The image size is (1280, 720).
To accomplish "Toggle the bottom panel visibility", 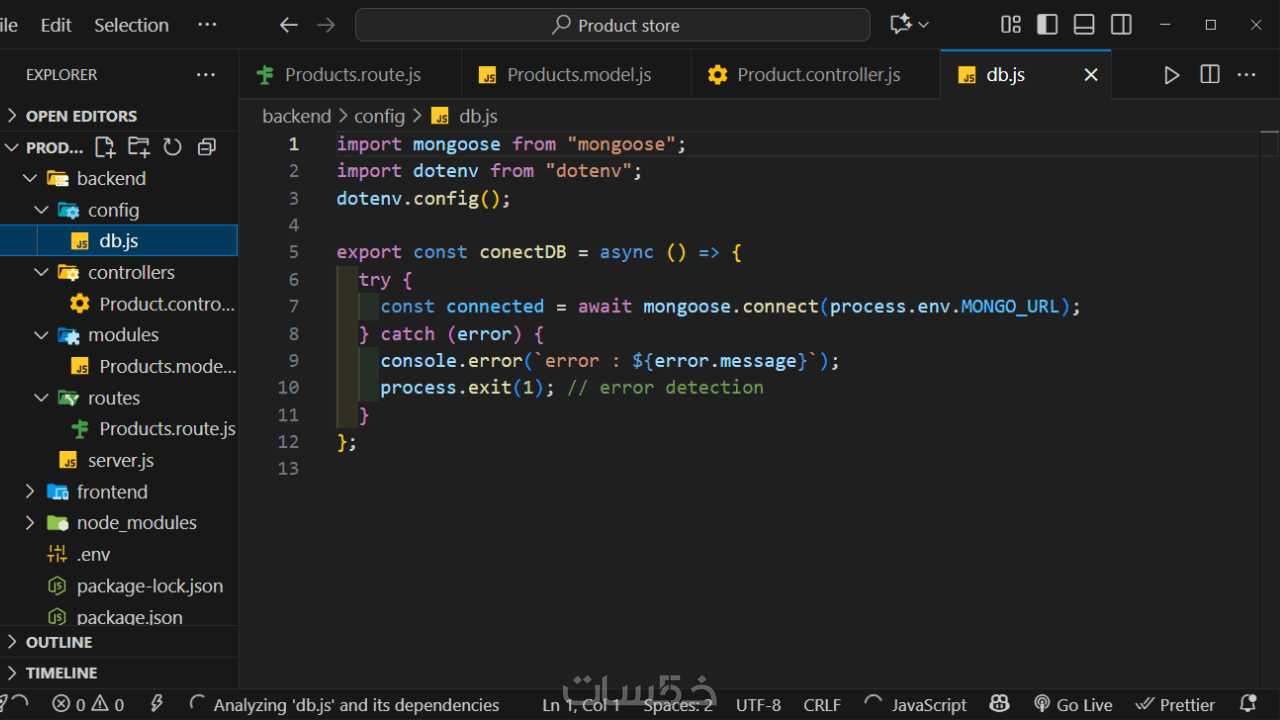I will 1084,25.
